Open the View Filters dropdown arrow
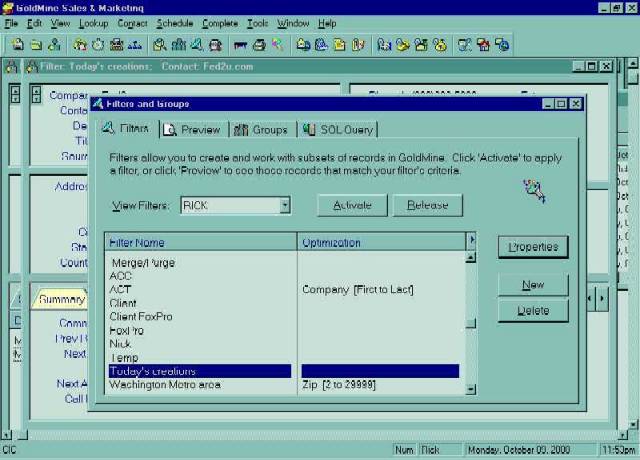Image resolution: width=640 pixels, height=460 pixels. (285, 205)
